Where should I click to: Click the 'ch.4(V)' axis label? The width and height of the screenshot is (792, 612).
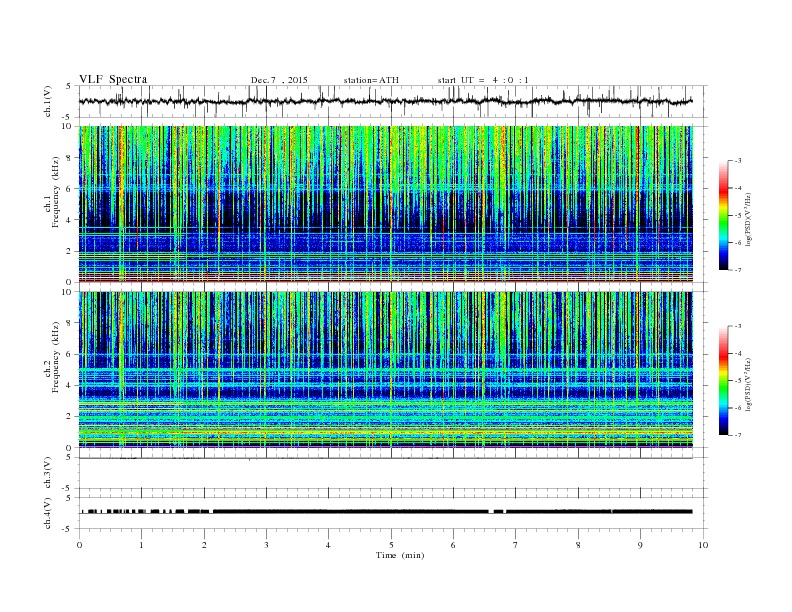click(x=48, y=514)
